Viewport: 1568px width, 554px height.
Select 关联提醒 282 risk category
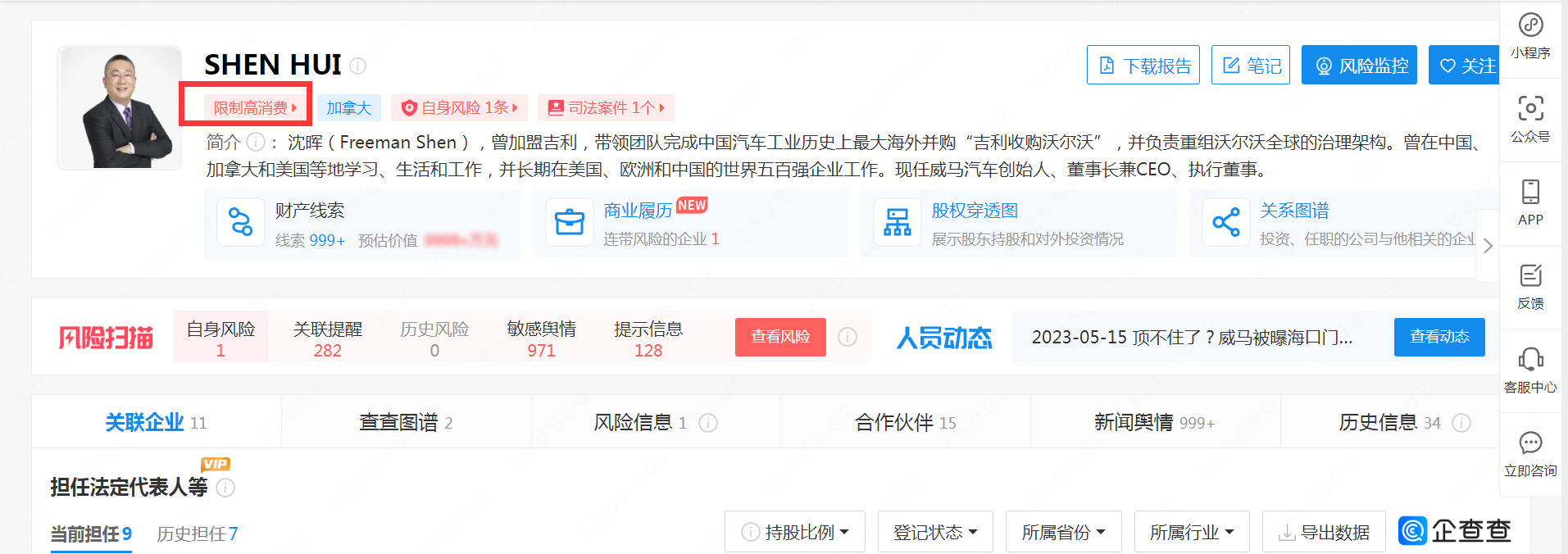pos(328,338)
